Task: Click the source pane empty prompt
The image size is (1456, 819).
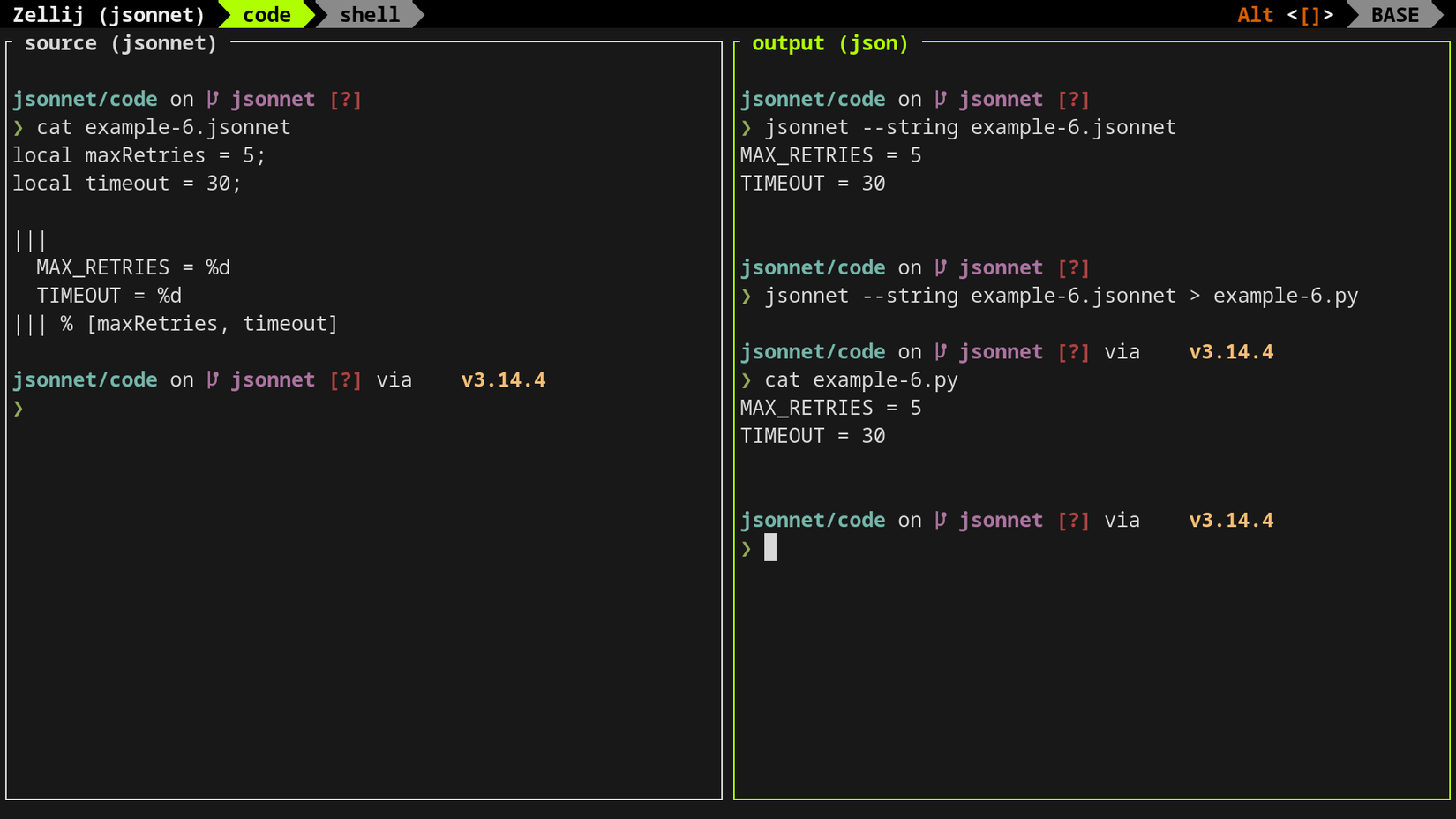Action: tap(19, 408)
